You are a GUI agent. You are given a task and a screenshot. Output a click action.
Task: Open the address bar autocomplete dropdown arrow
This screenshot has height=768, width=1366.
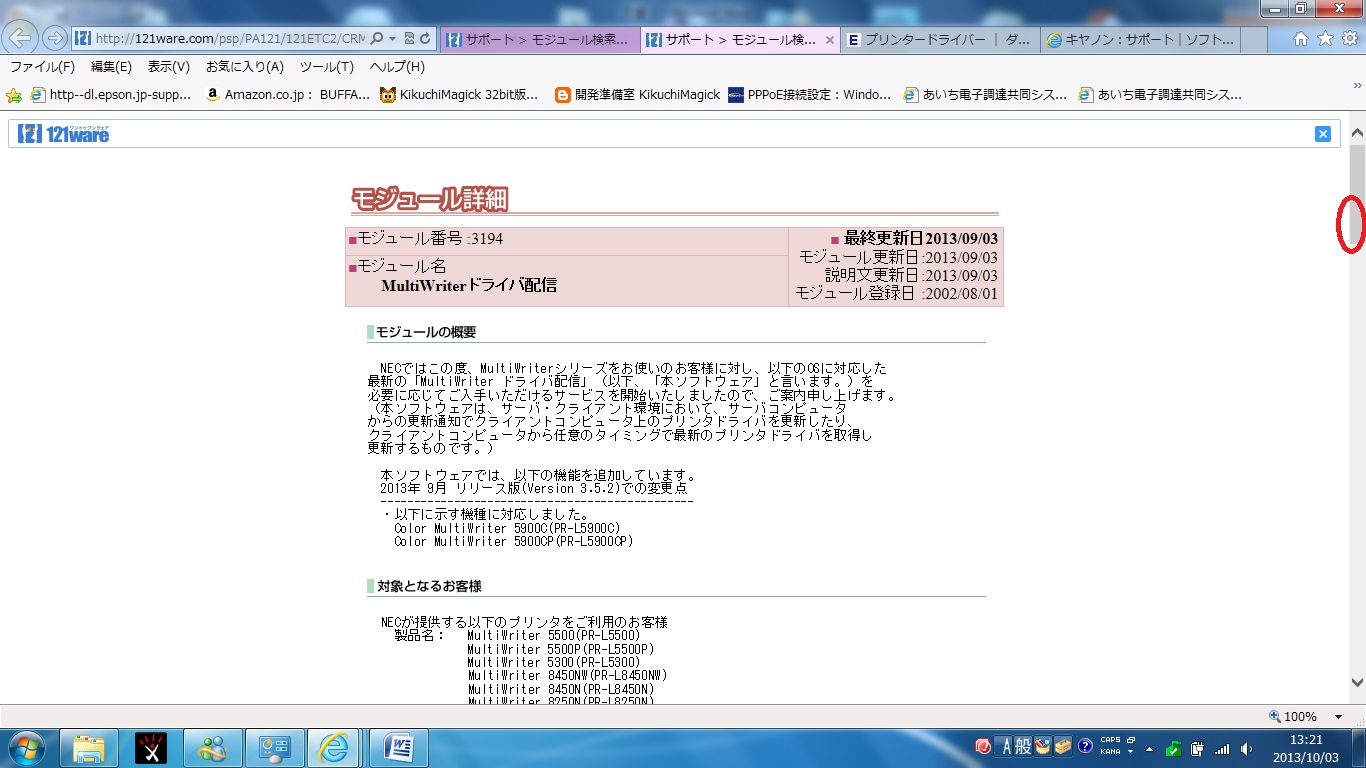pyautogui.click(x=393, y=39)
